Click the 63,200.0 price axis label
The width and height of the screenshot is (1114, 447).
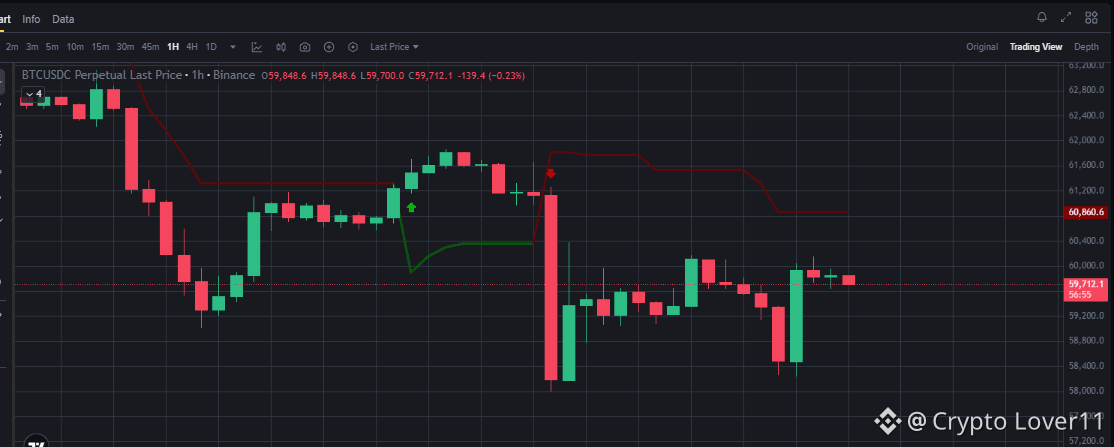1086,65
